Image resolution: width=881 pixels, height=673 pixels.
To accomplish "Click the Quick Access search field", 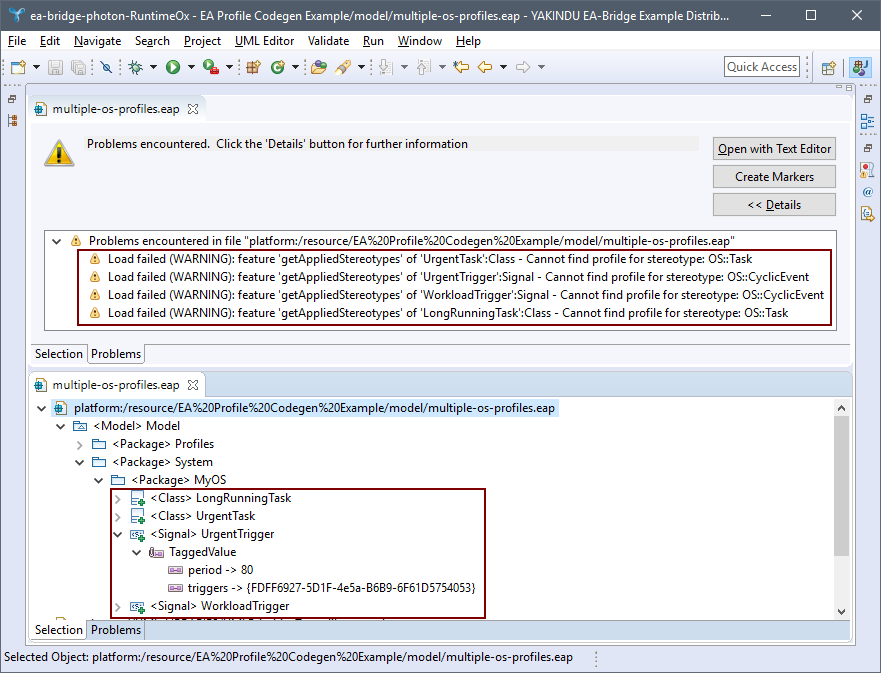I will point(762,67).
